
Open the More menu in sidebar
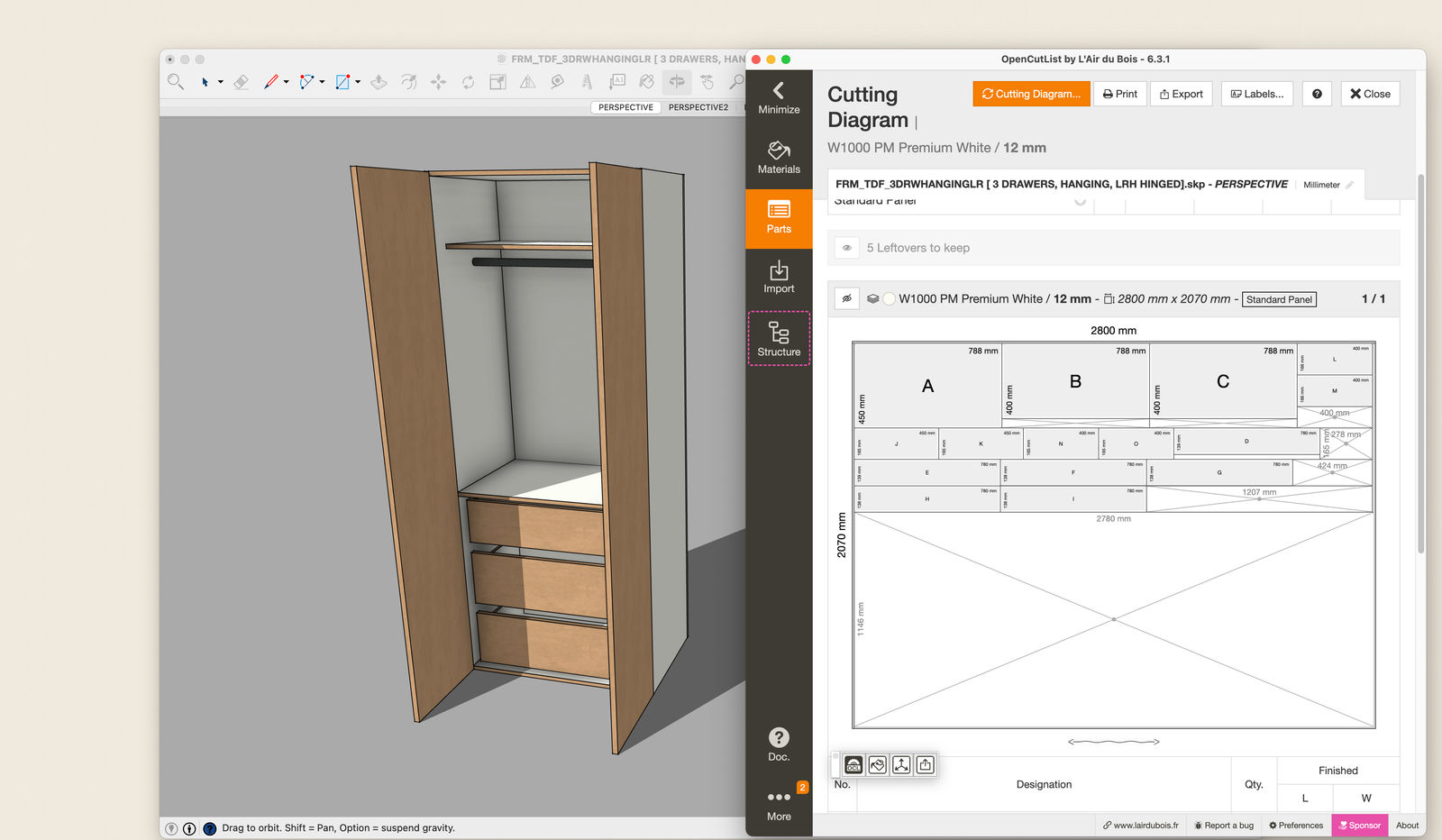tap(779, 806)
